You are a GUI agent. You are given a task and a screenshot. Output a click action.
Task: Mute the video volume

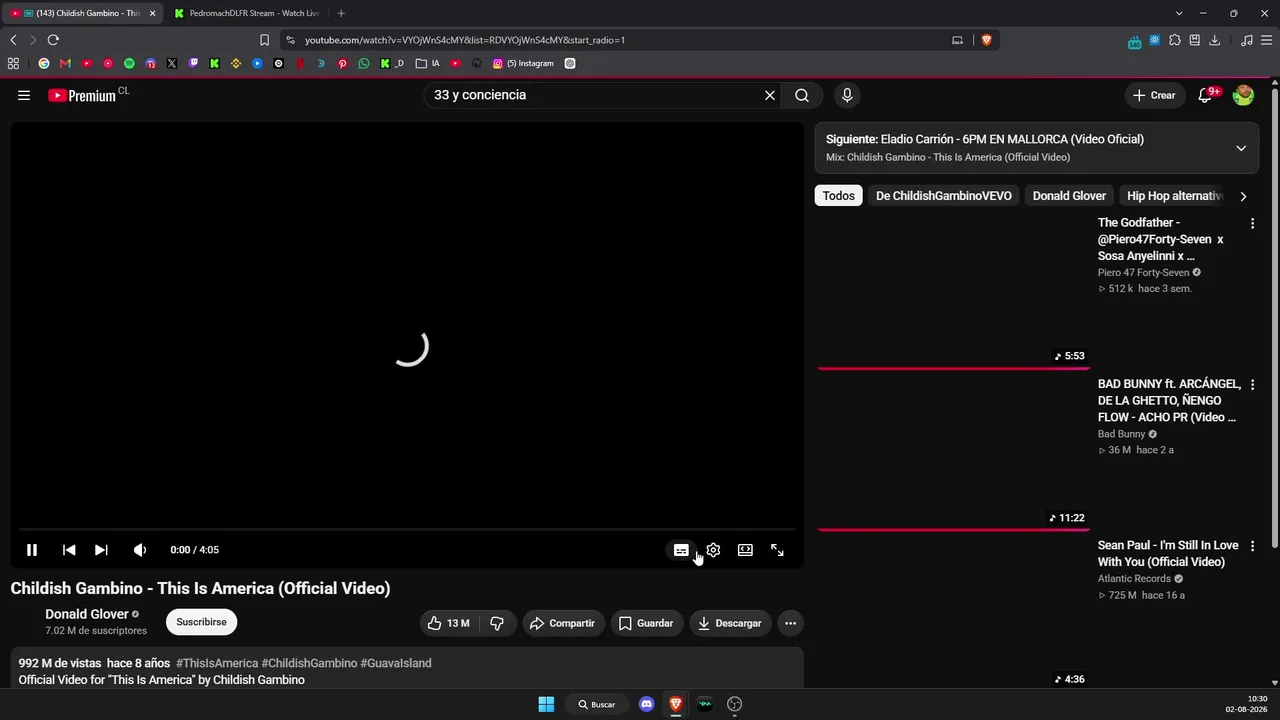[x=140, y=550]
